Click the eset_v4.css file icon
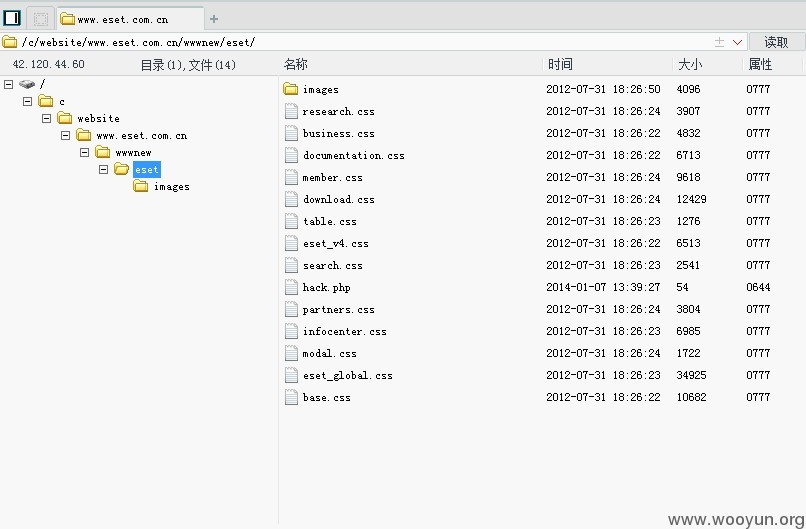Image resolution: width=806 pixels, height=529 pixels. [x=291, y=243]
